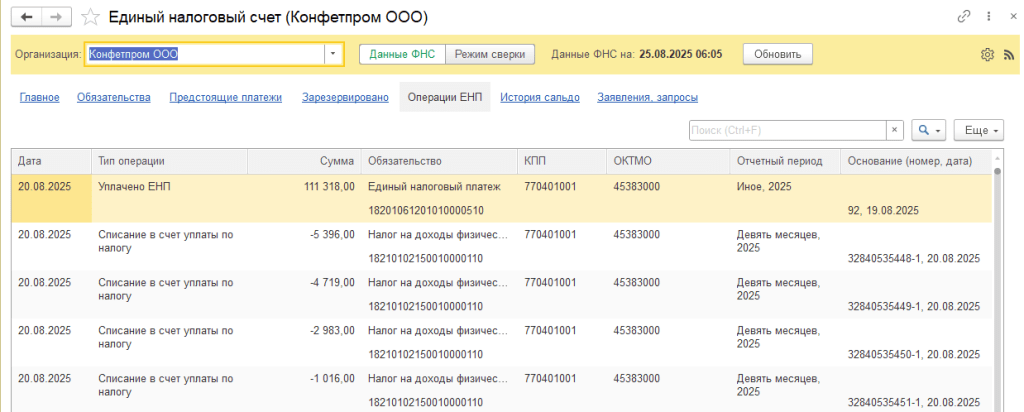The image size is (1024, 412).
Task: Switch to Режим сверки mode
Action: click(x=490, y=54)
